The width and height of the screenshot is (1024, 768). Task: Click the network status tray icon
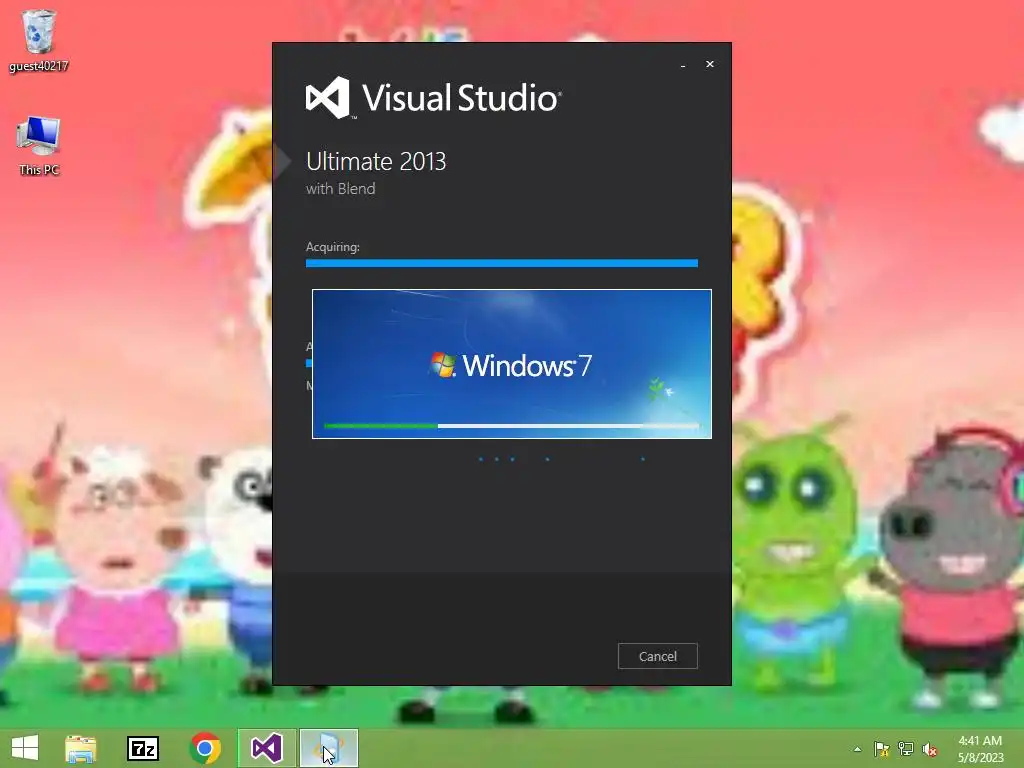click(906, 749)
